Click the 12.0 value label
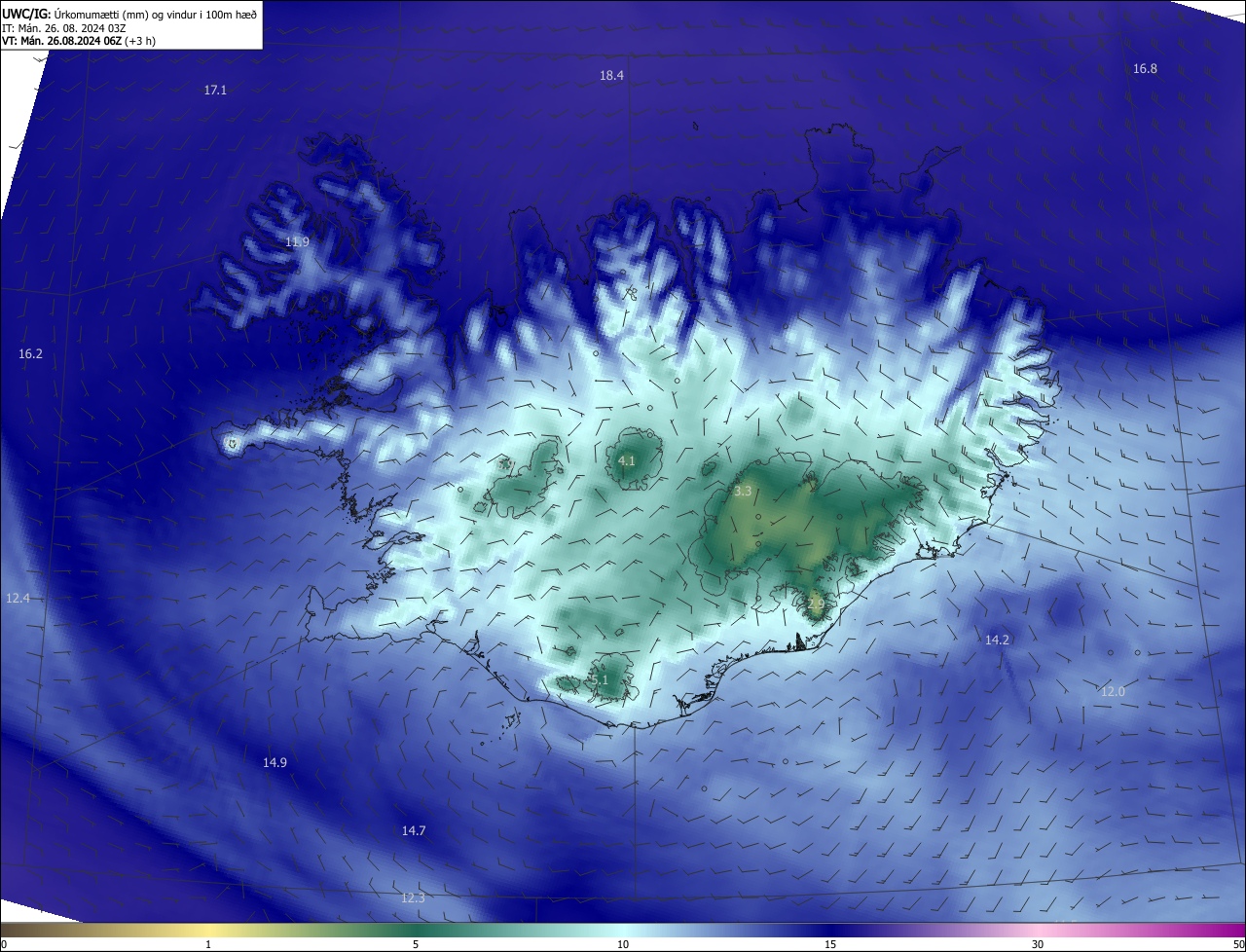 (1113, 691)
